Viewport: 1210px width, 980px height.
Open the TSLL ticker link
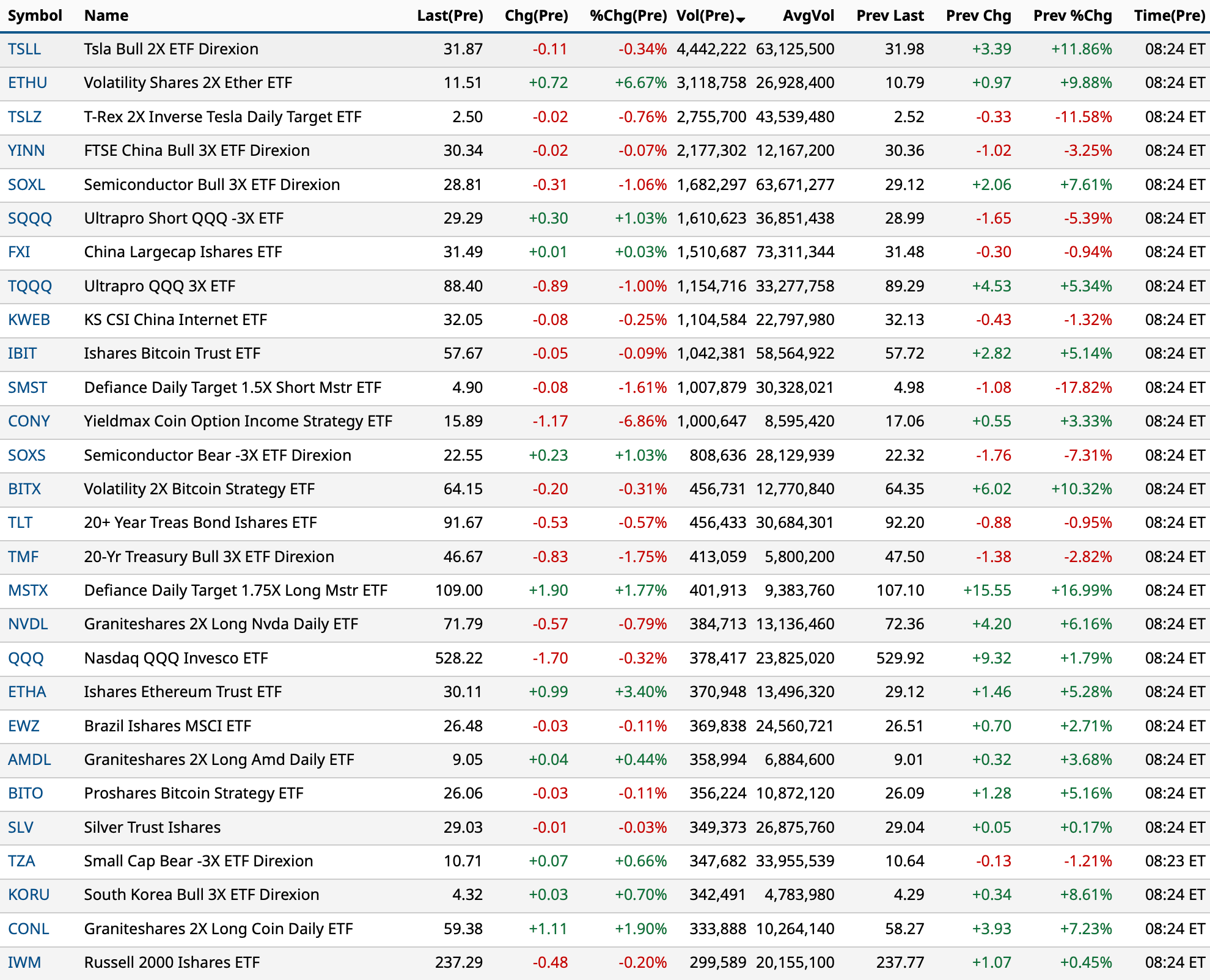[x=24, y=49]
